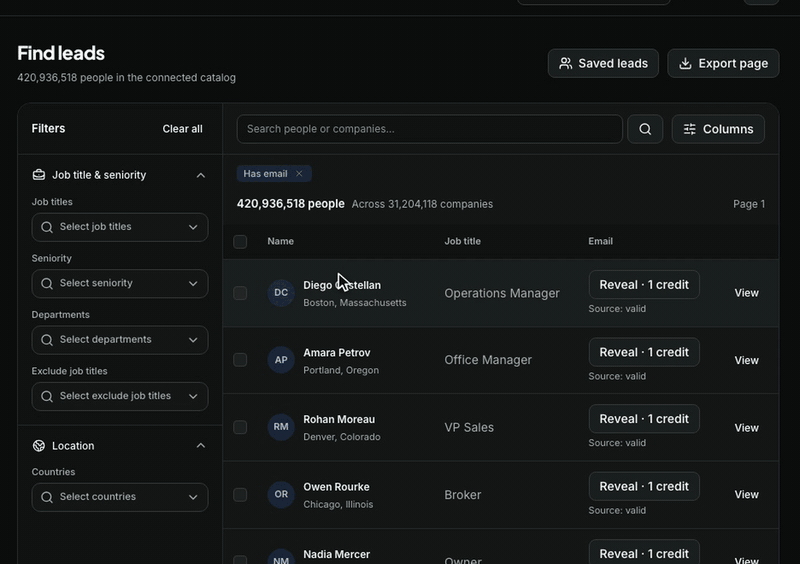800x564 pixels.
Task: Click the Page 1 indicator
Action: pyautogui.click(x=749, y=204)
